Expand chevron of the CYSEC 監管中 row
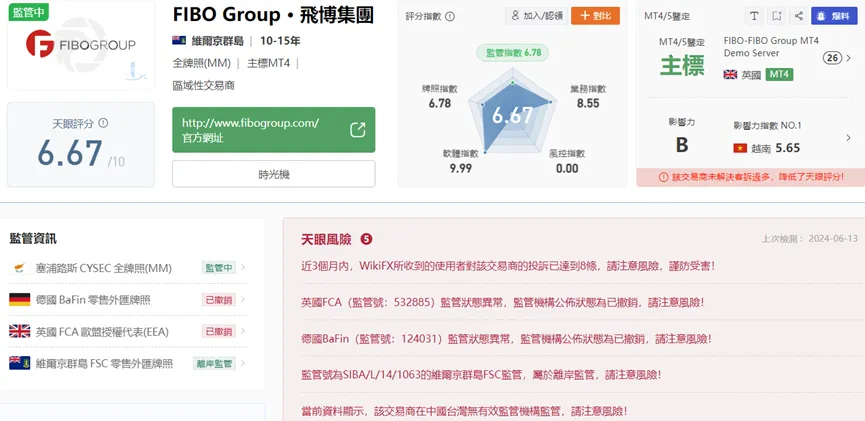This screenshot has width=865, height=421. (243, 268)
